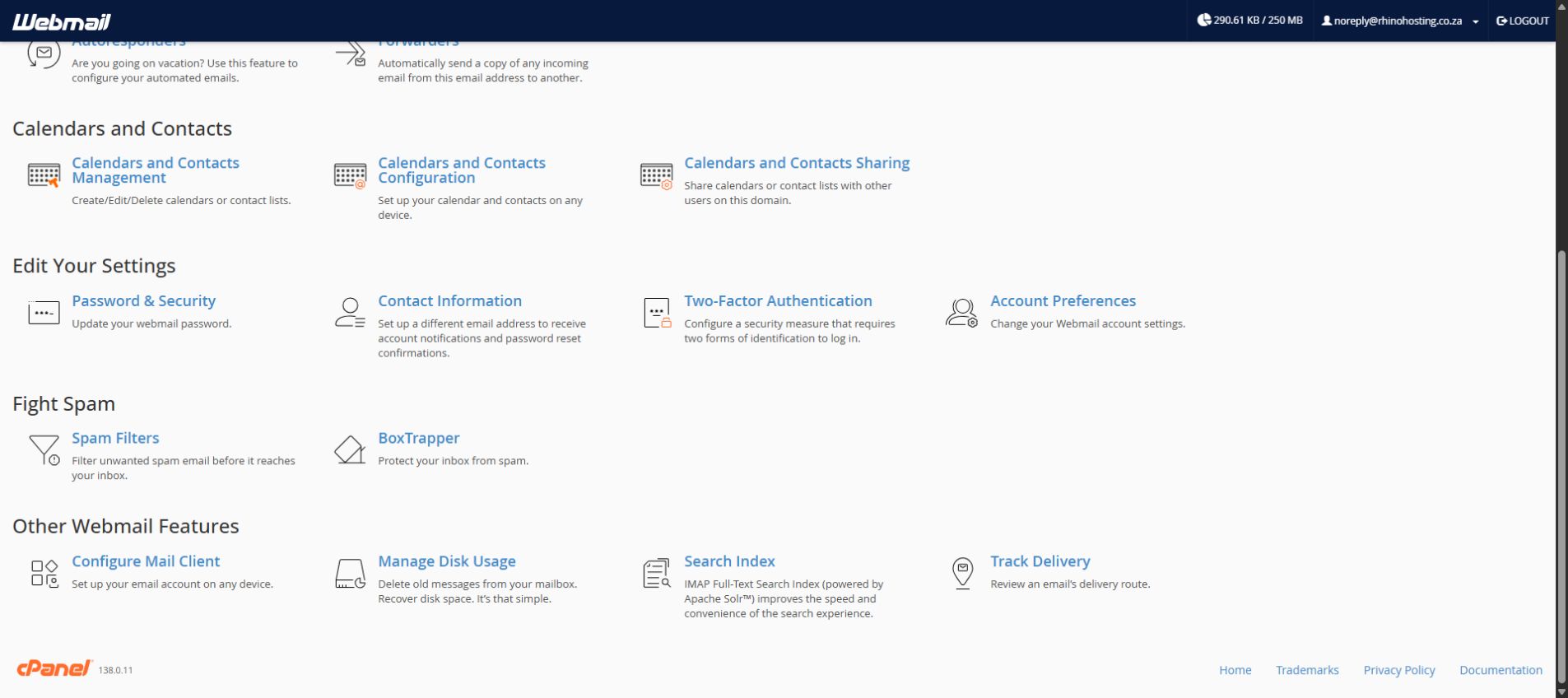Open the Privacy Policy footer link
Image resolution: width=1568 pixels, height=698 pixels.
1399,670
